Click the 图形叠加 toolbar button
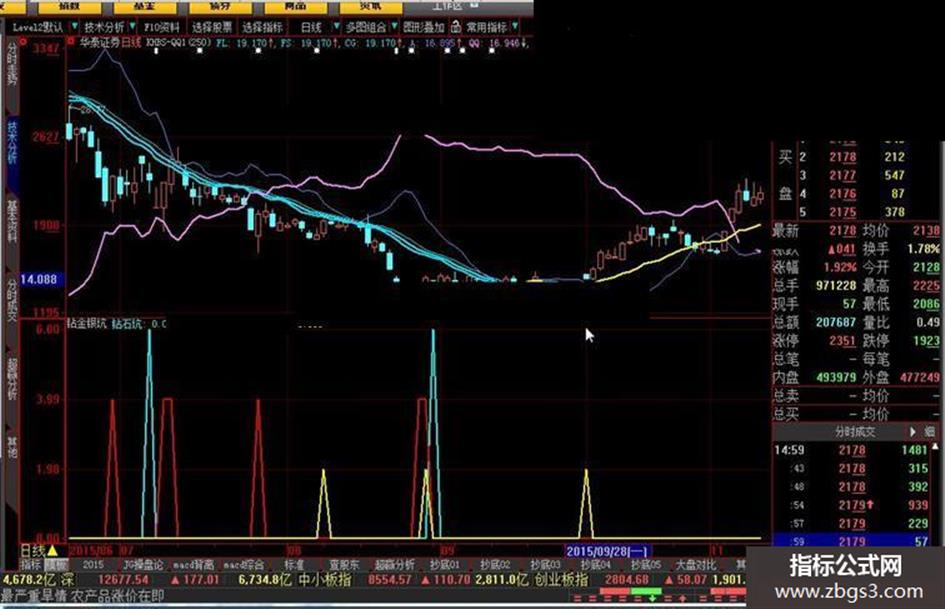Viewport: 945px width, 609px height. 423,28
